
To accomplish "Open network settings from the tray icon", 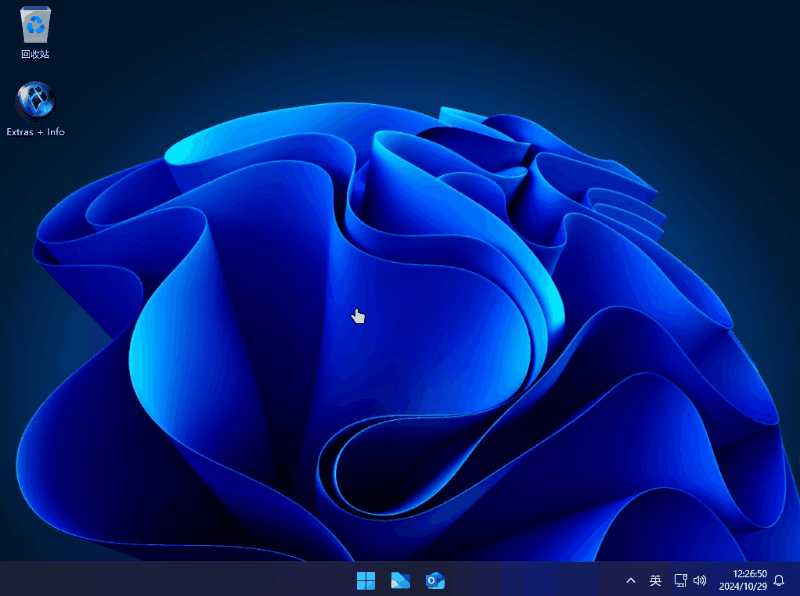I will click(x=681, y=580).
